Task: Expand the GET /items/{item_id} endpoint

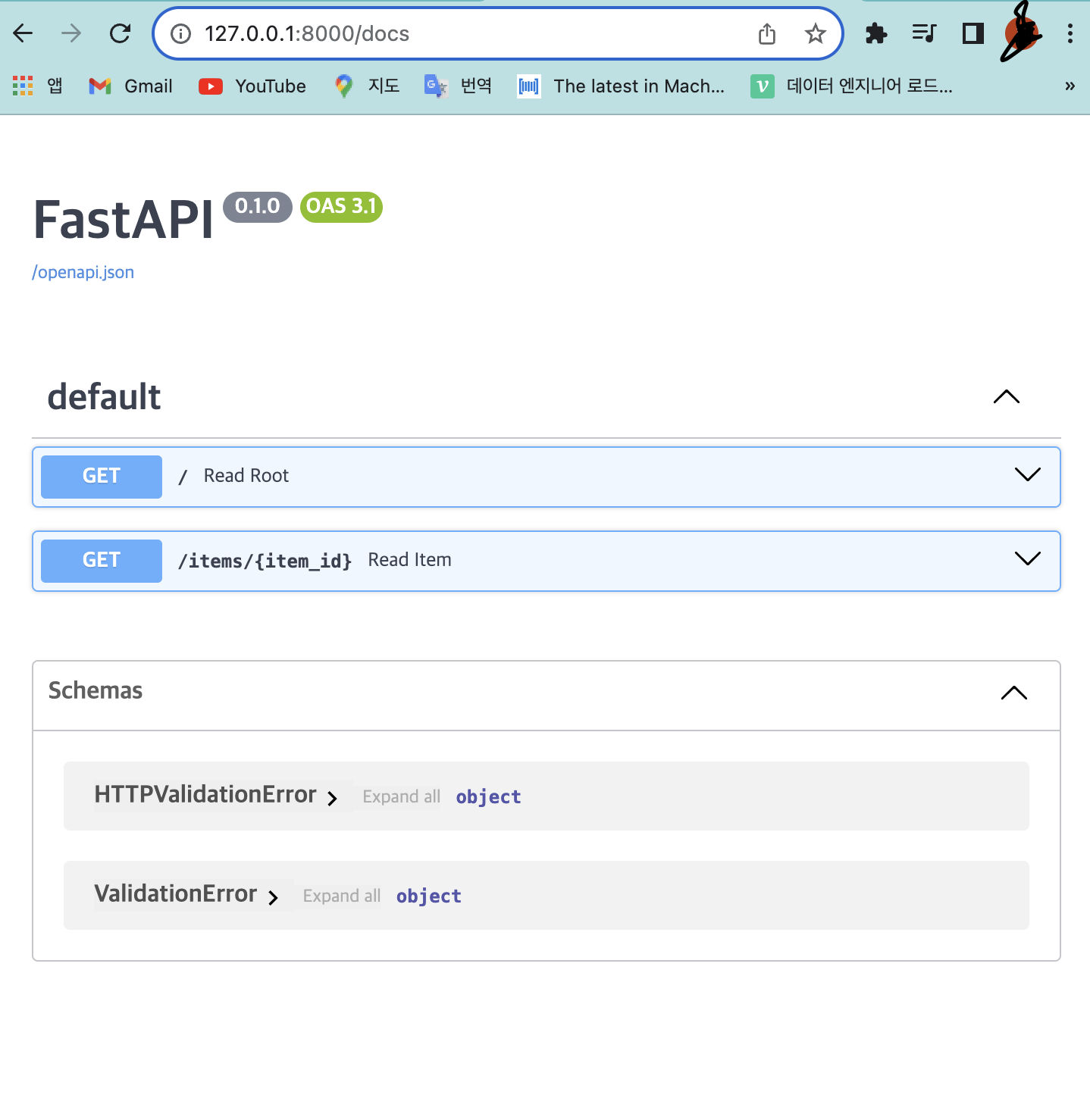Action: click(546, 561)
